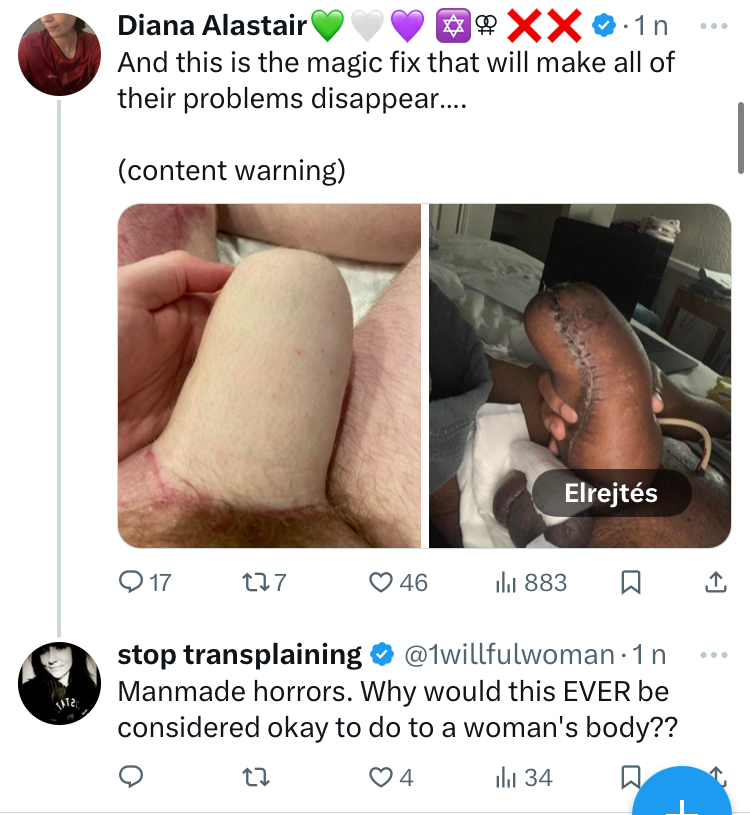Repost Diana Alastair's post
The height and width of the screenshot is (815, 750).
pos(260,582)
